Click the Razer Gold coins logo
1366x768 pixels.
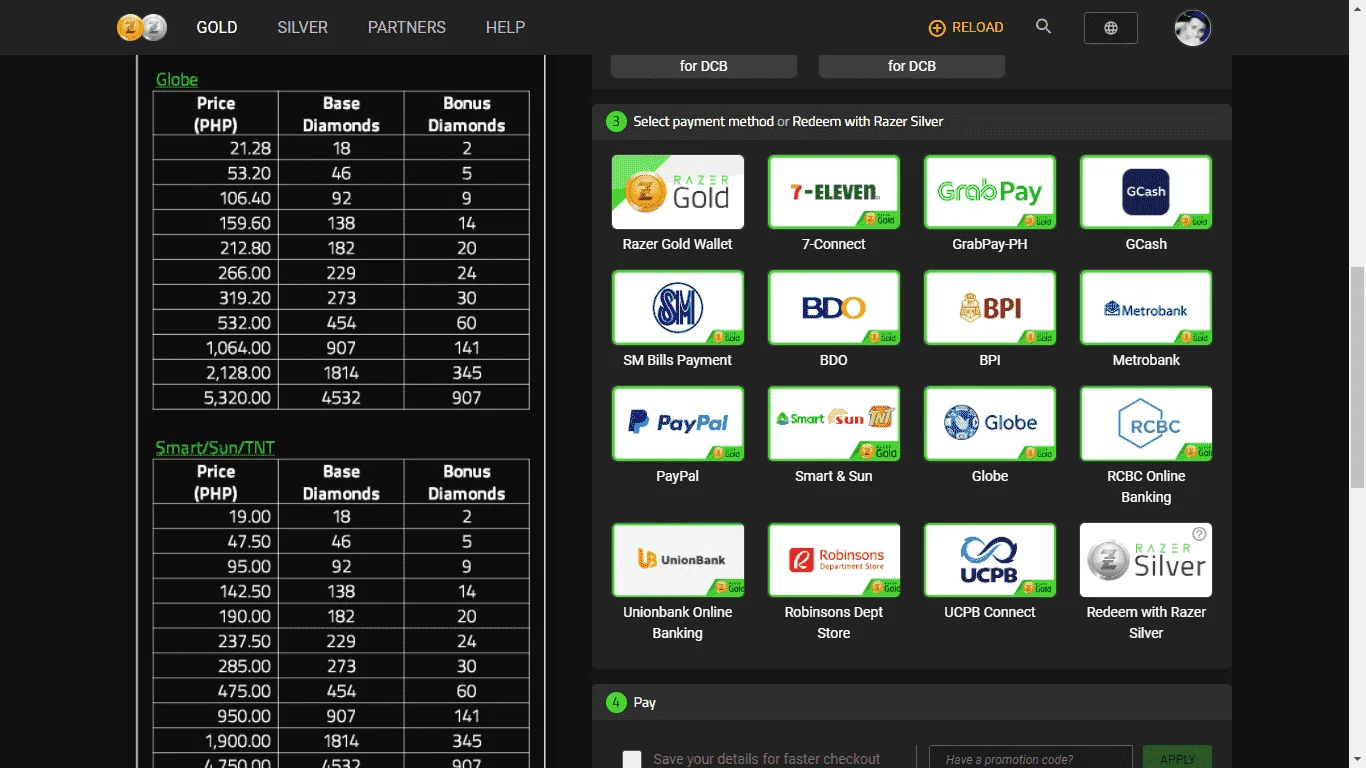coord(142,27)
